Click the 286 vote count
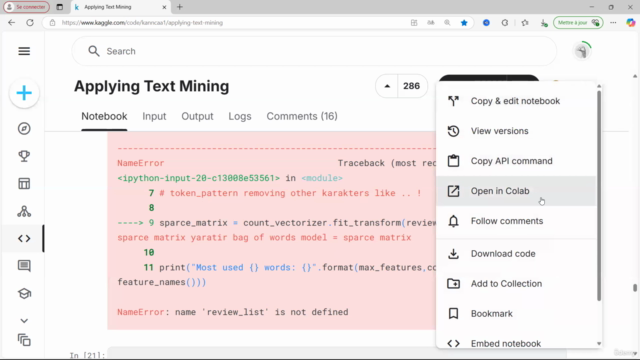 point(411,86)
